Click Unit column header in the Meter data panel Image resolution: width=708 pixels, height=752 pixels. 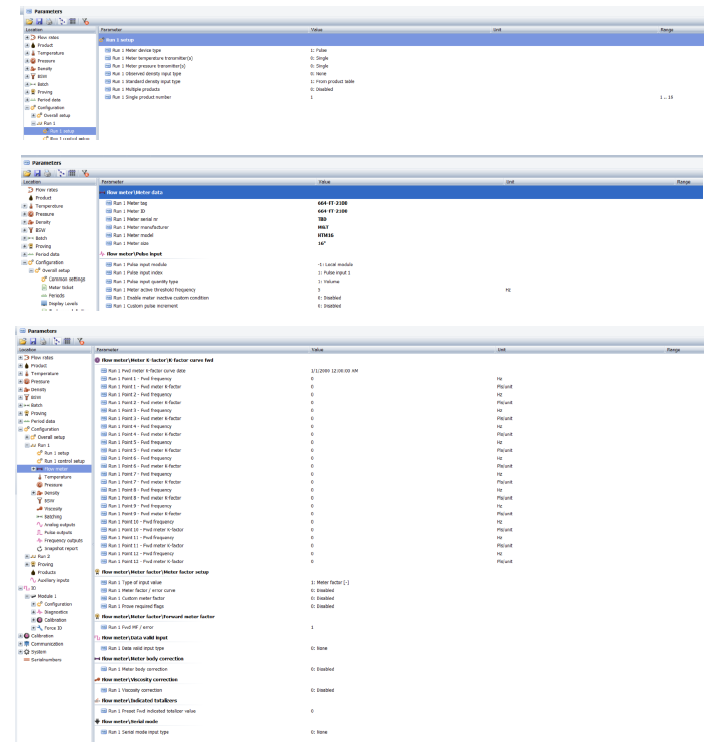[x=510, y=182]
